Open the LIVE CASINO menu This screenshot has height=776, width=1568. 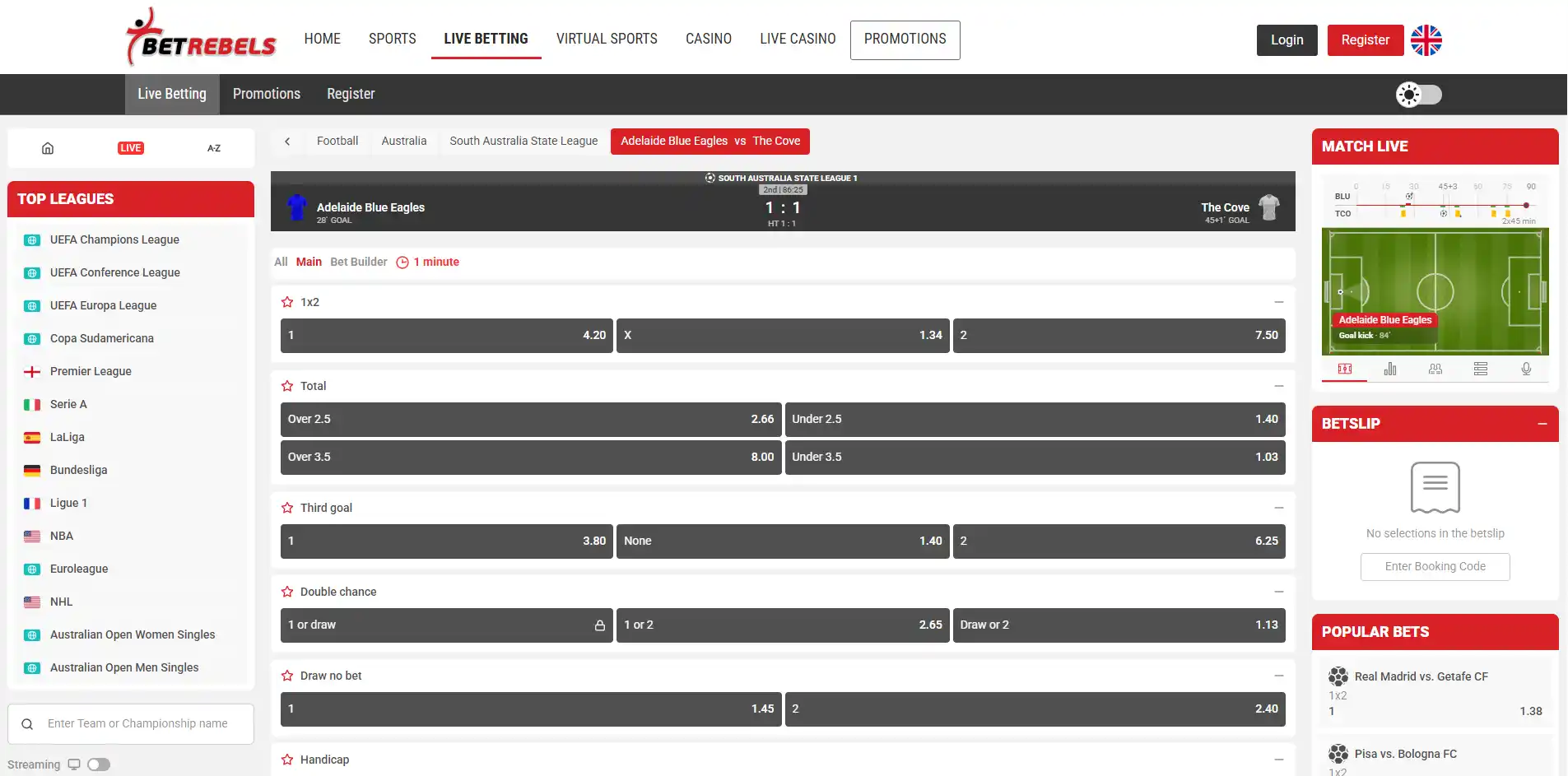point(798,39)
